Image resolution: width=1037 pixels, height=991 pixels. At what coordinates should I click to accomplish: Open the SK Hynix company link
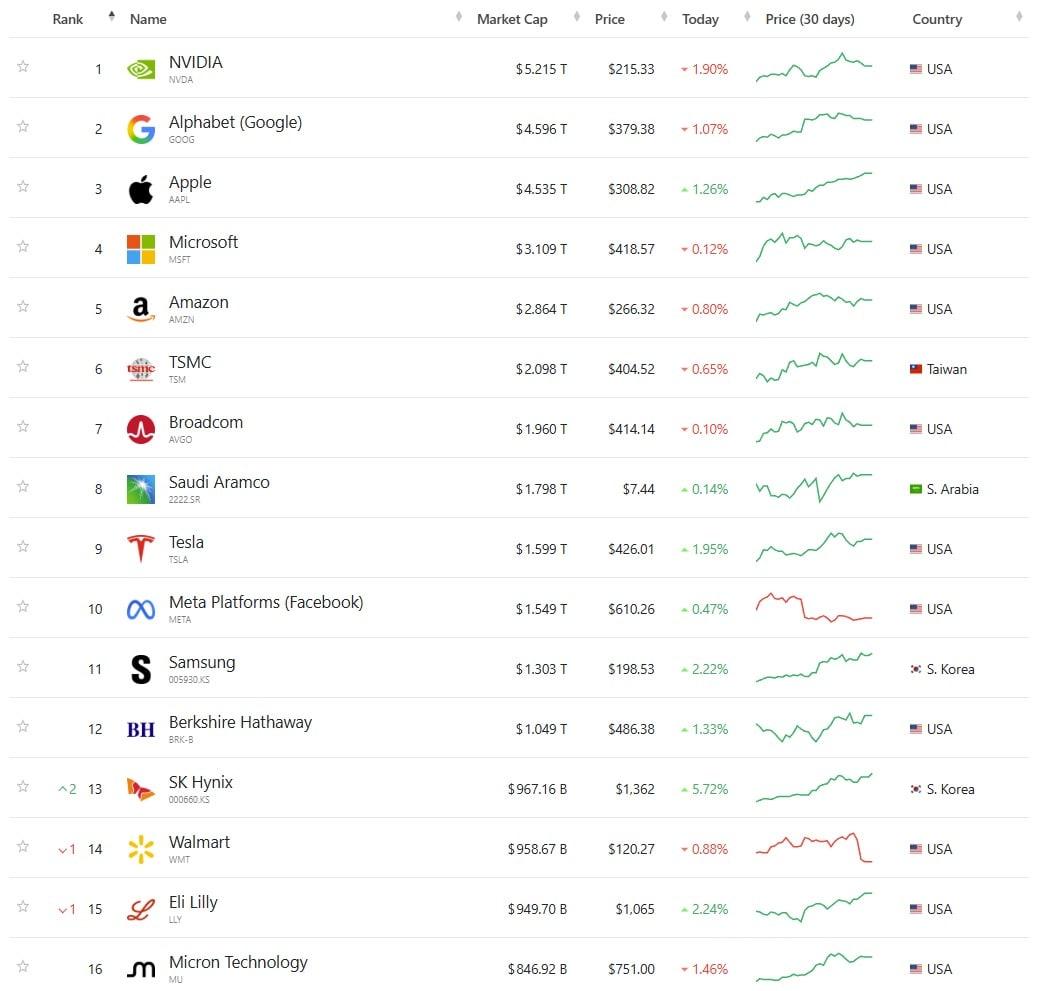(200, 783)
